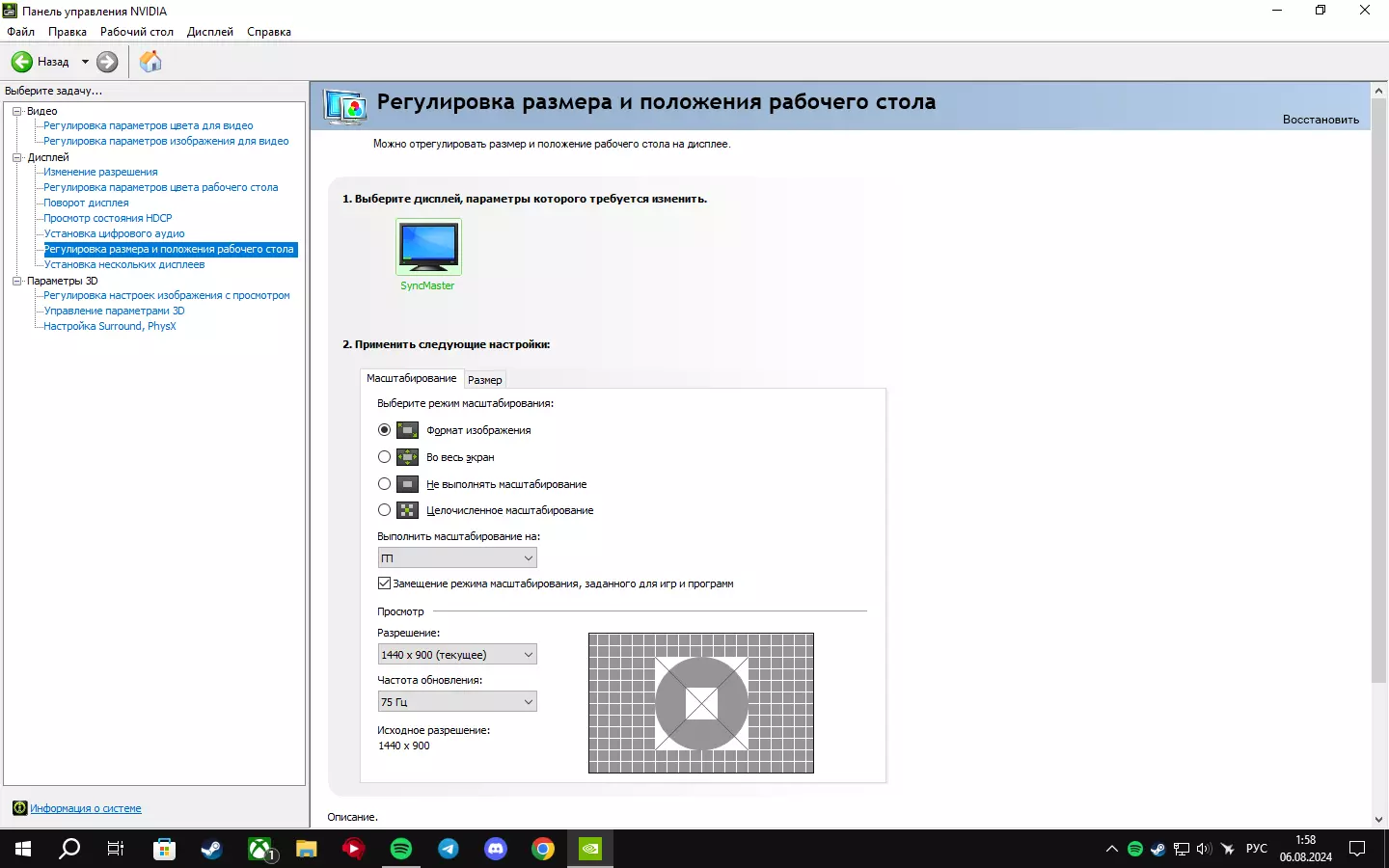The height and width of the screenshot is (868, 1389).
Task: Open the Back button history dropdown arrow
Action: pos(85,62)
